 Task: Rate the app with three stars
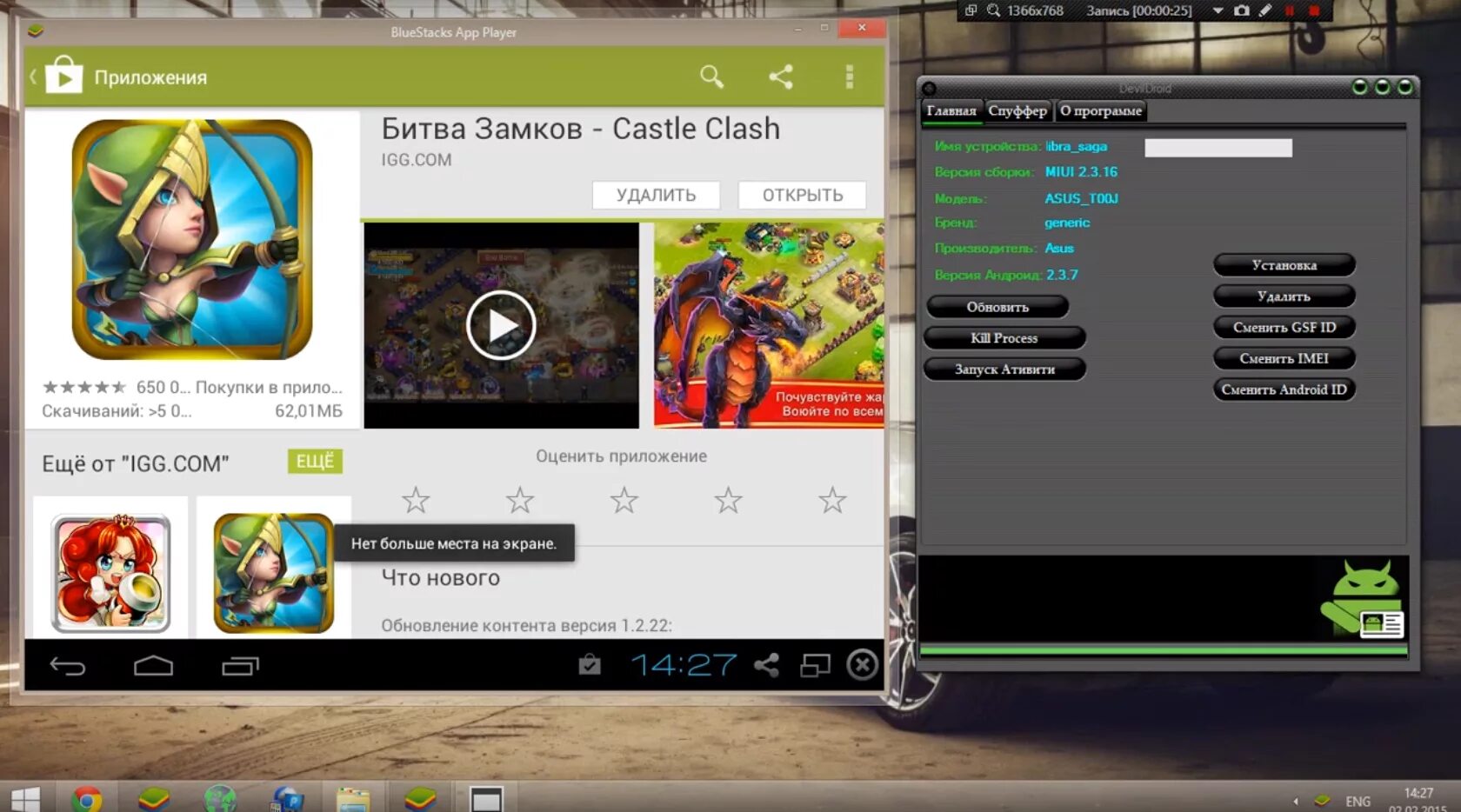624,500
